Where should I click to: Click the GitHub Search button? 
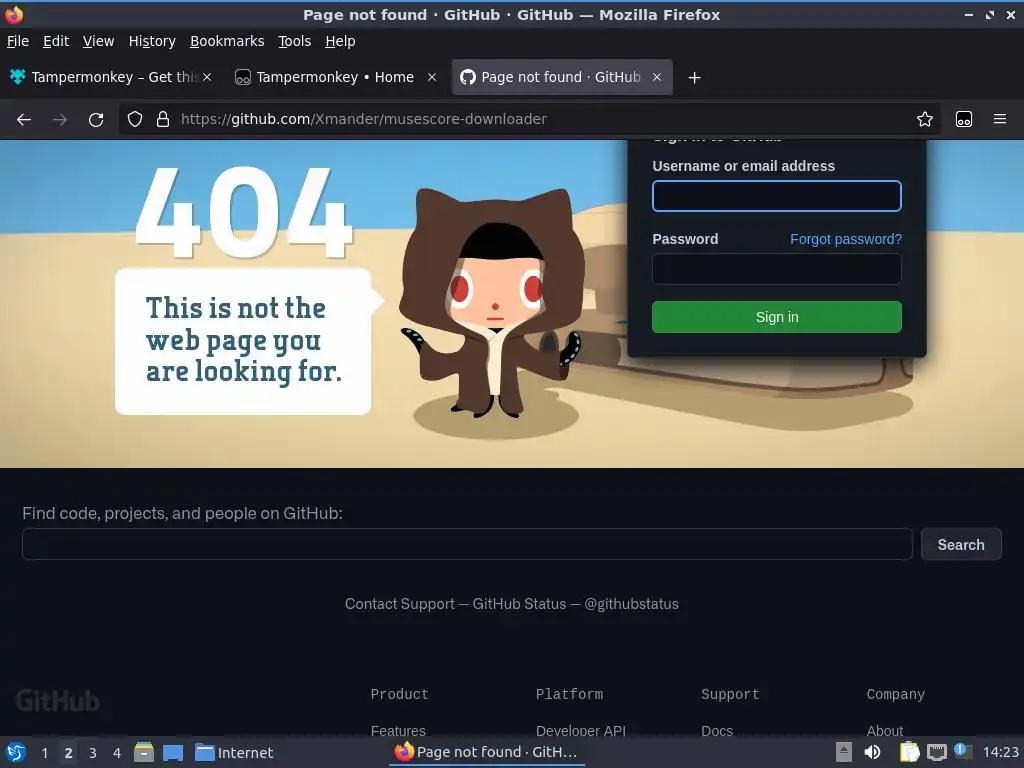[961, 544]
